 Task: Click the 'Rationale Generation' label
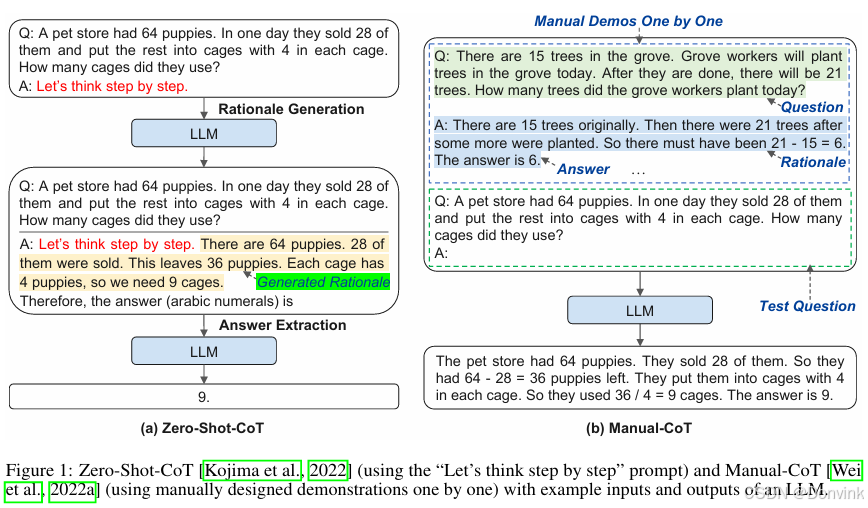coord(291,109)
